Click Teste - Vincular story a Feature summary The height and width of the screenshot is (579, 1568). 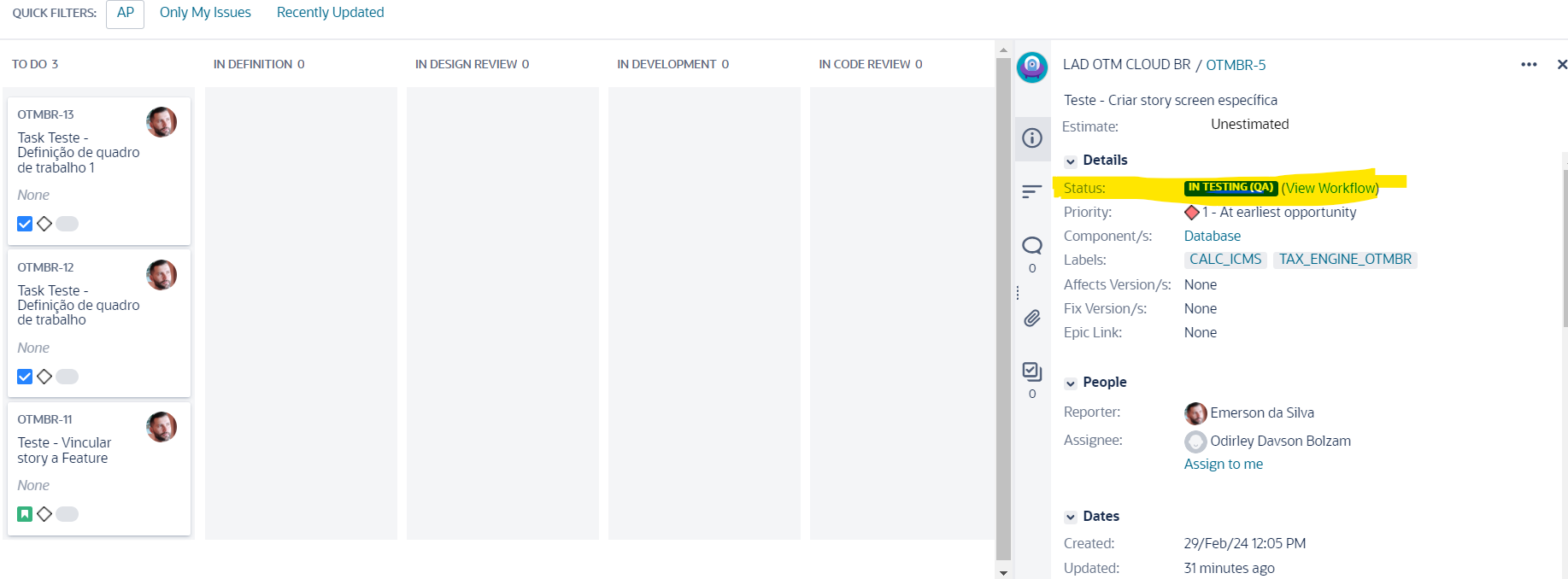64,450
